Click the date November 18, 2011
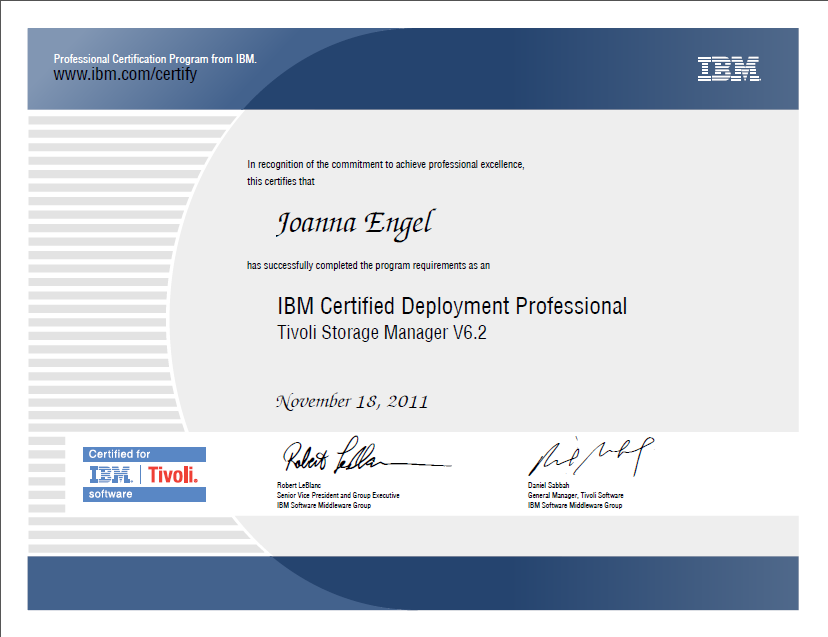The width and height of the screenshot is (828, 637). [x=352, y=402]
